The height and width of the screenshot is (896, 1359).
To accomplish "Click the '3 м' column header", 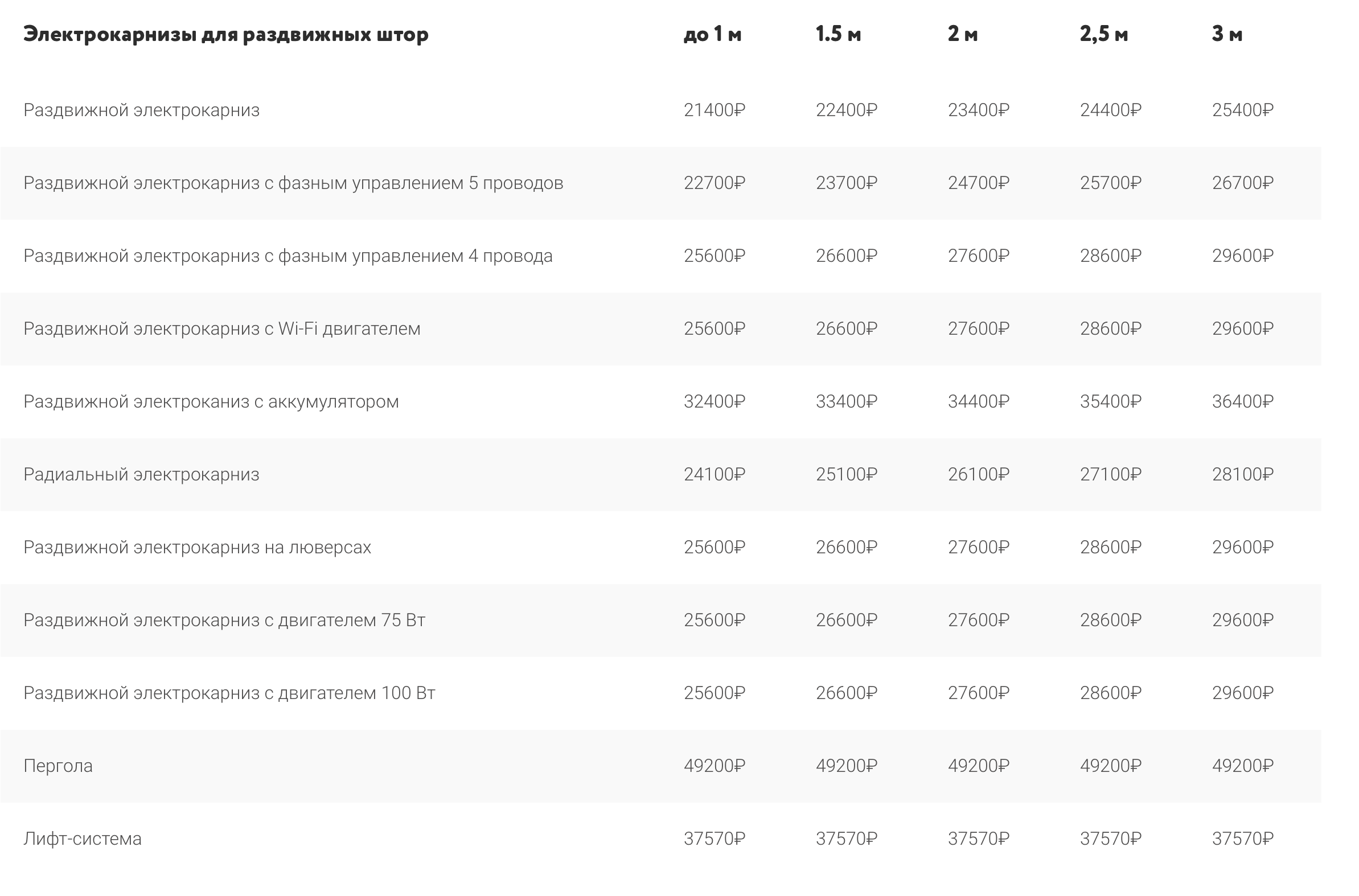I will (x=1227, y=34).
